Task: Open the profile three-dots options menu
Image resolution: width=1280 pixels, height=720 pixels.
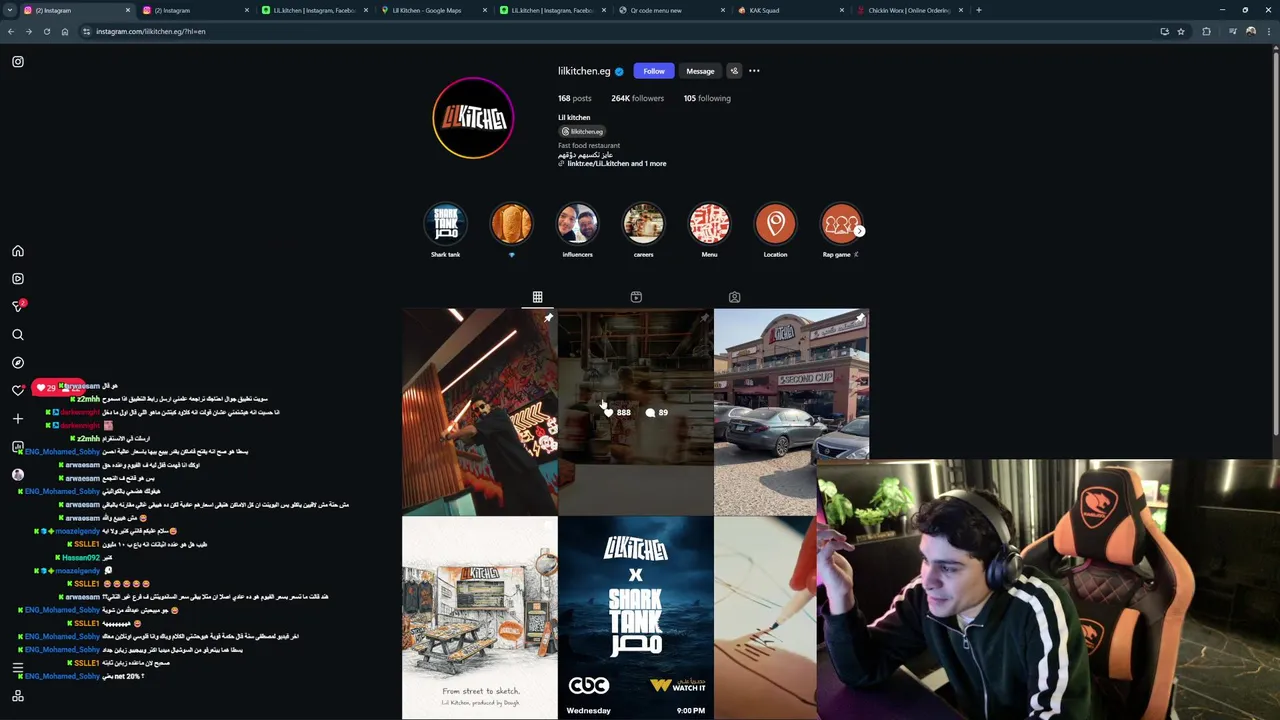Action: click(754, 71)
